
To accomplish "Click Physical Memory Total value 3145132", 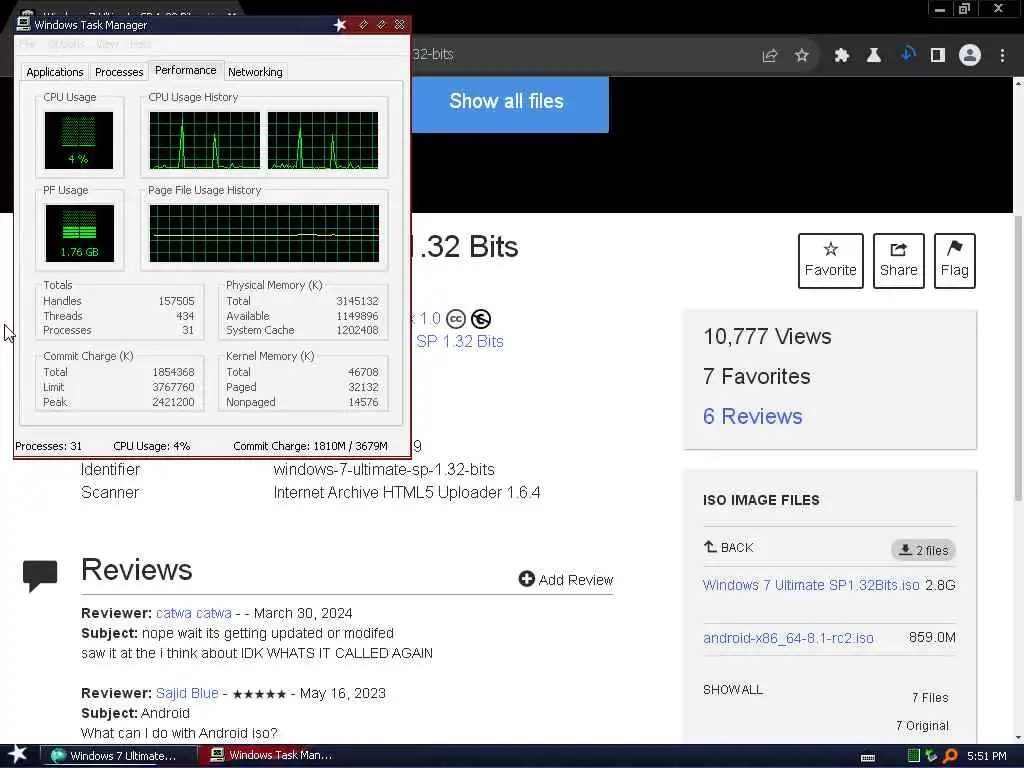I will point(357,301).
